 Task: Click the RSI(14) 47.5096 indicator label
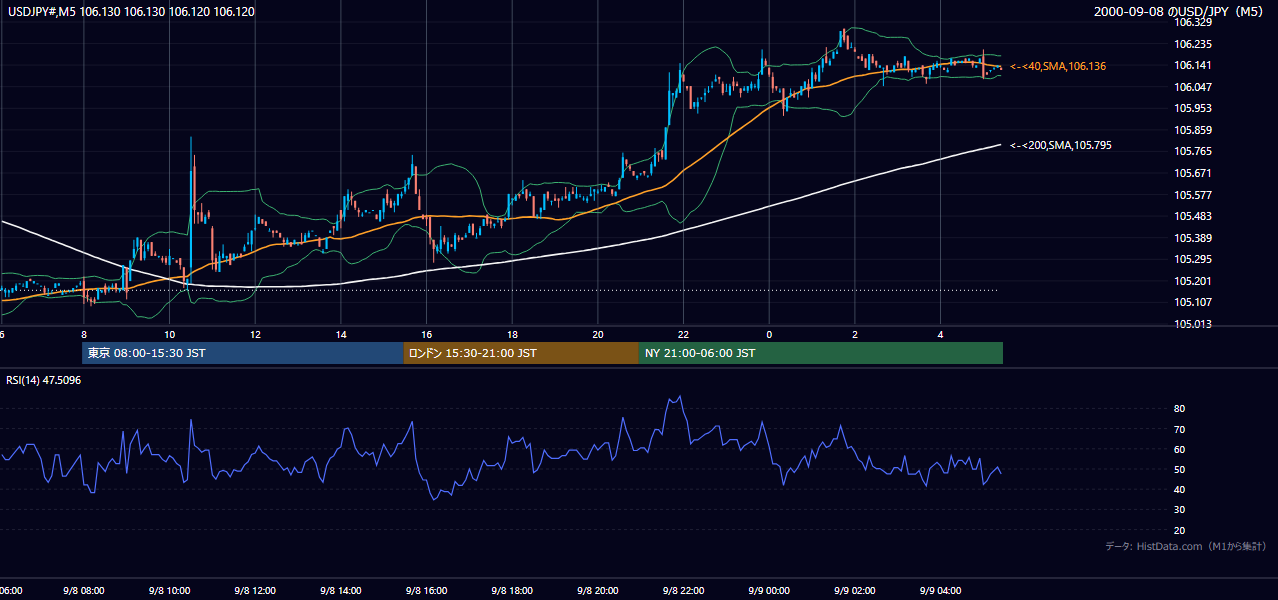pos(44,380)
